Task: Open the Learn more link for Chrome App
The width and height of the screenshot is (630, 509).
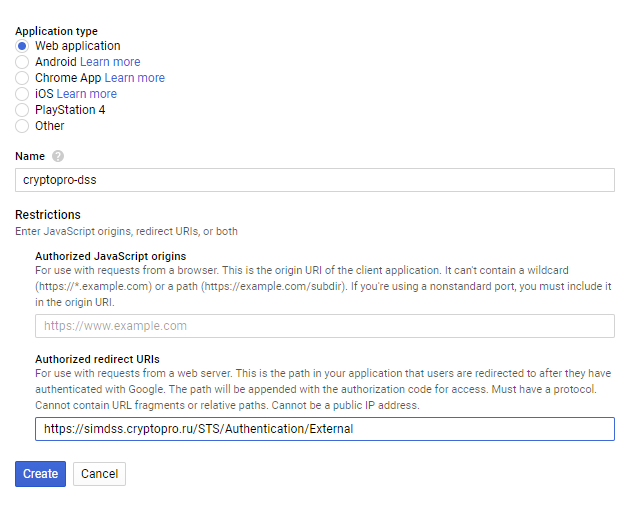Action: click(x=134, y=78)
